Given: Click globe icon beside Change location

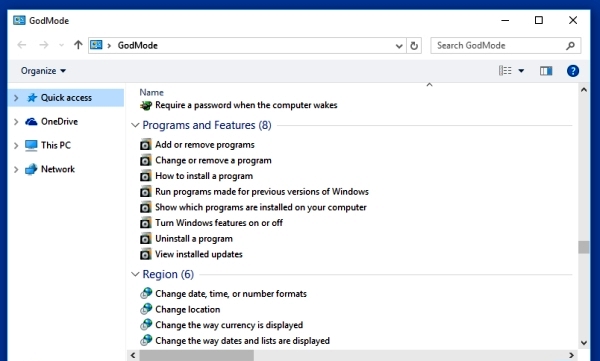Looking at the screenshot, I should [x=146, y=309].
